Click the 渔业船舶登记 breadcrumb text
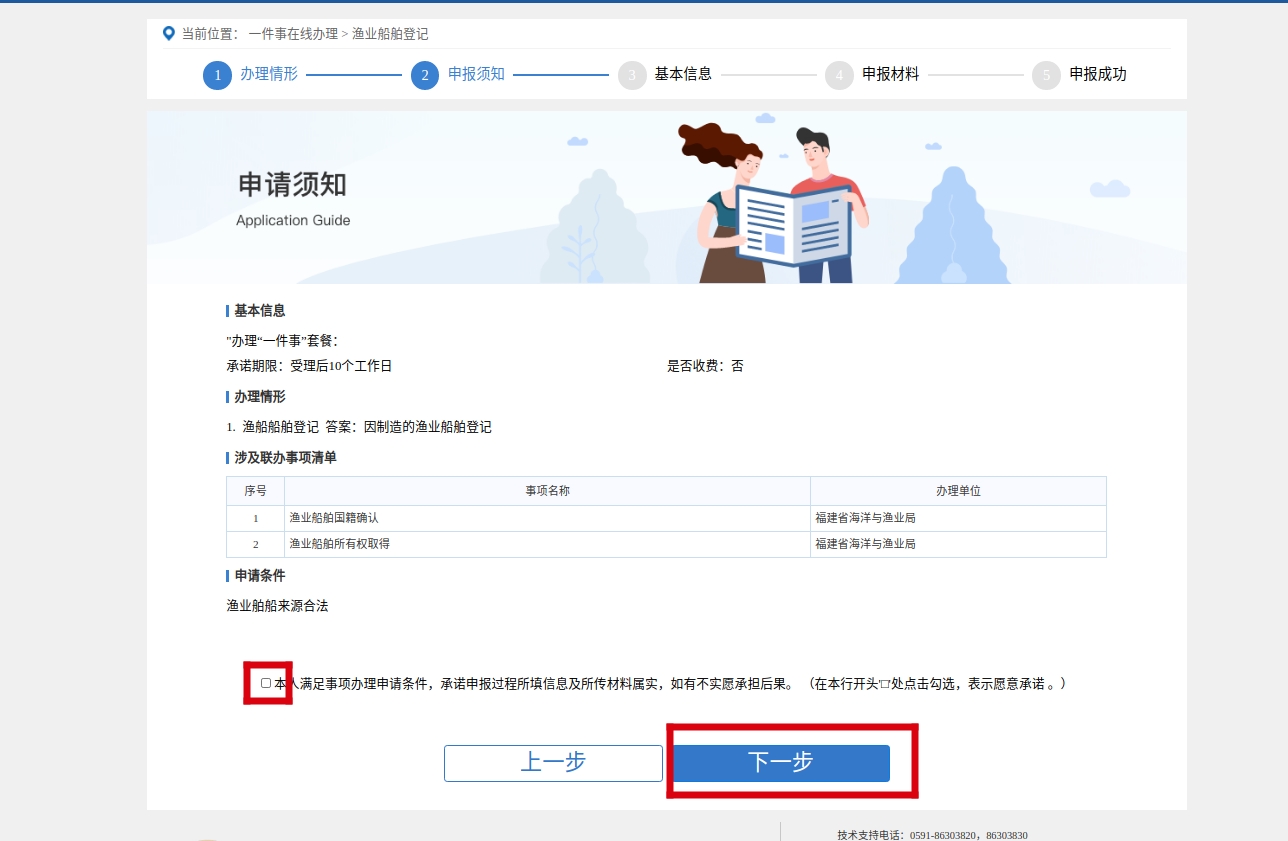The image size is (1288, 841). click(x=390, y=34)
